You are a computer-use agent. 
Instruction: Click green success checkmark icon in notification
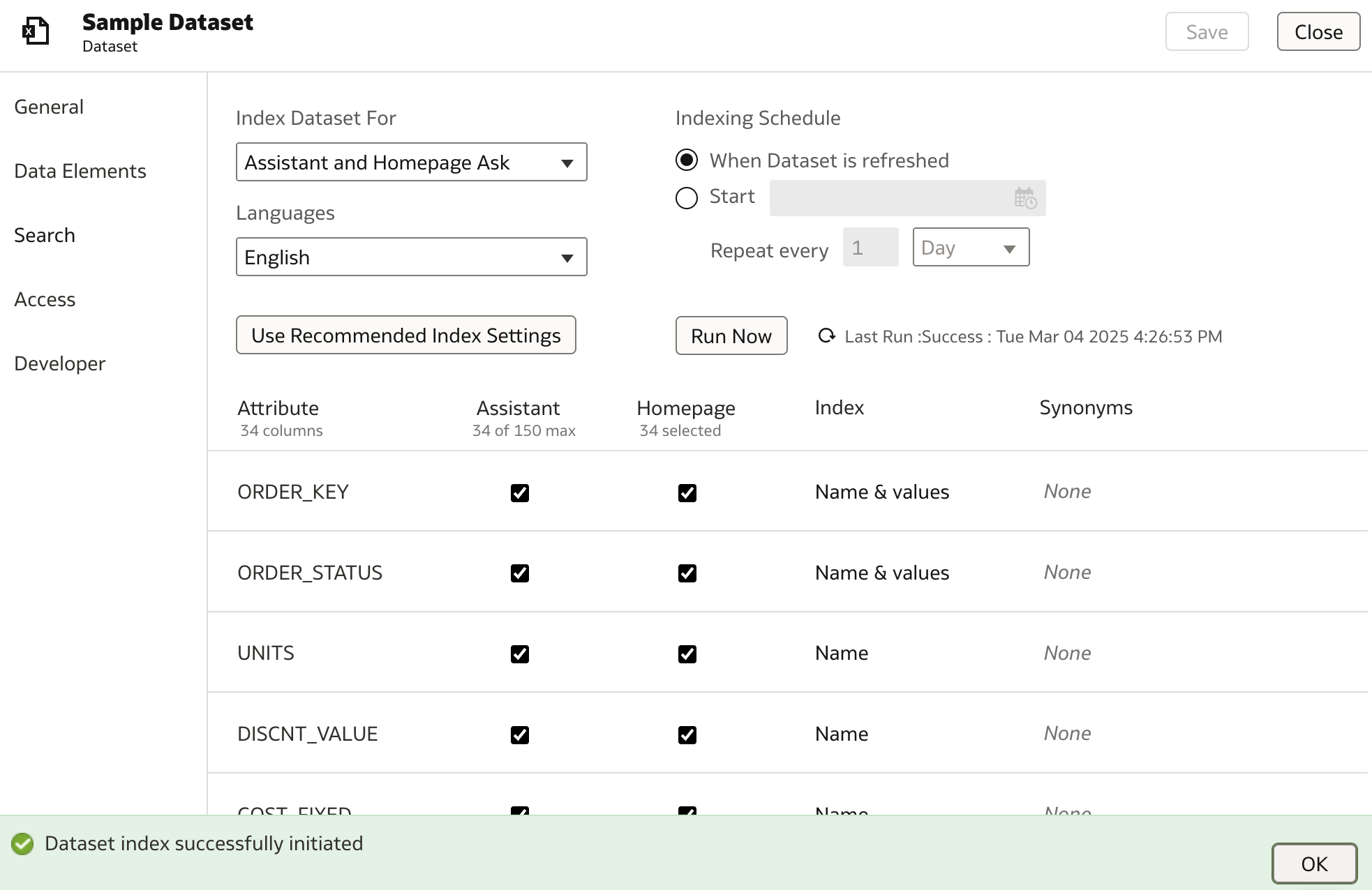pyautogui.click(x=22, y=844)
